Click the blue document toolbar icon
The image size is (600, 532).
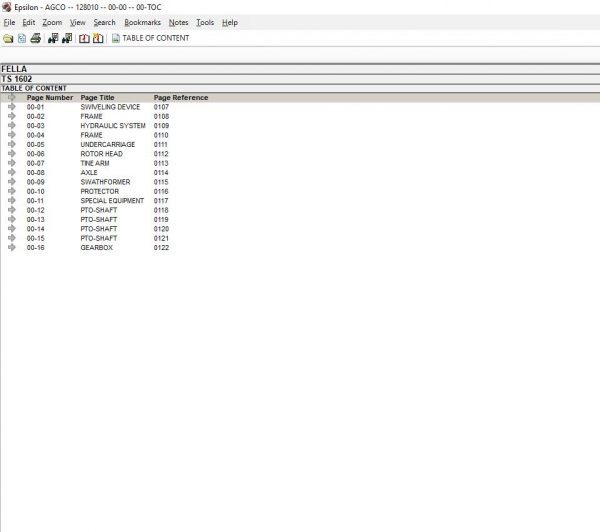click(22, 38)
